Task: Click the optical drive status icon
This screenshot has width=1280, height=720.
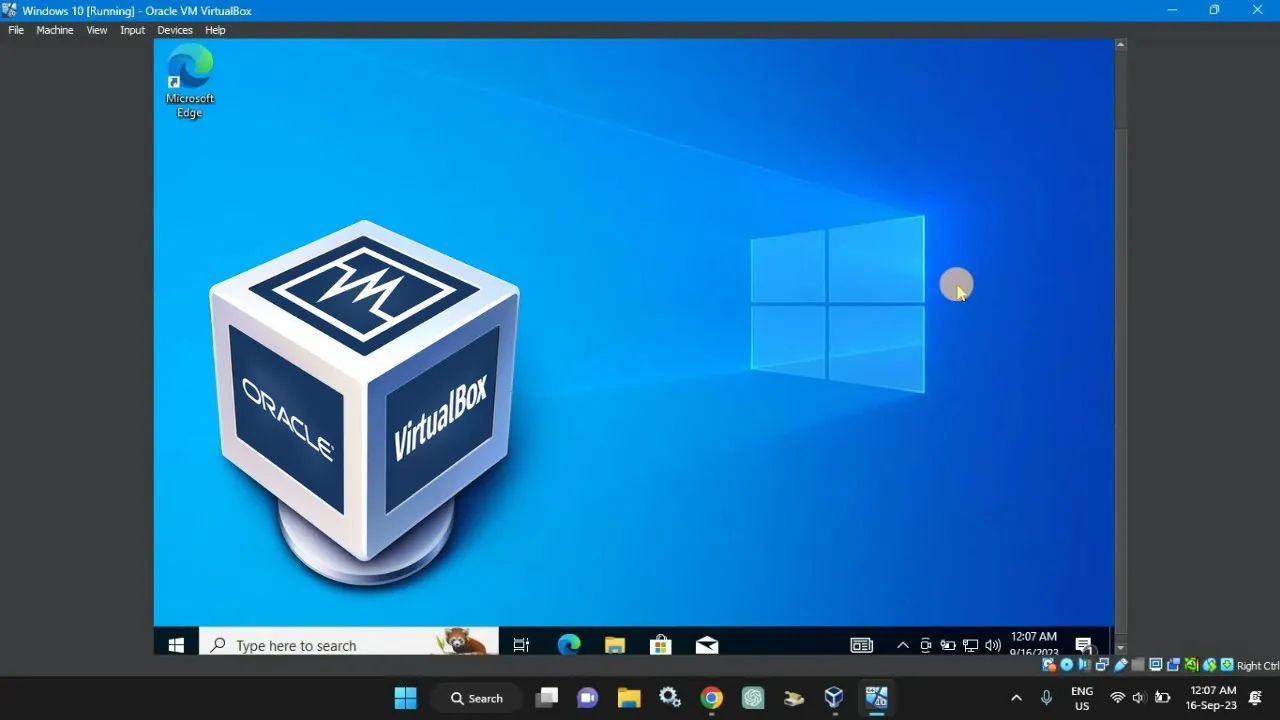Action: pos(1067,665)
